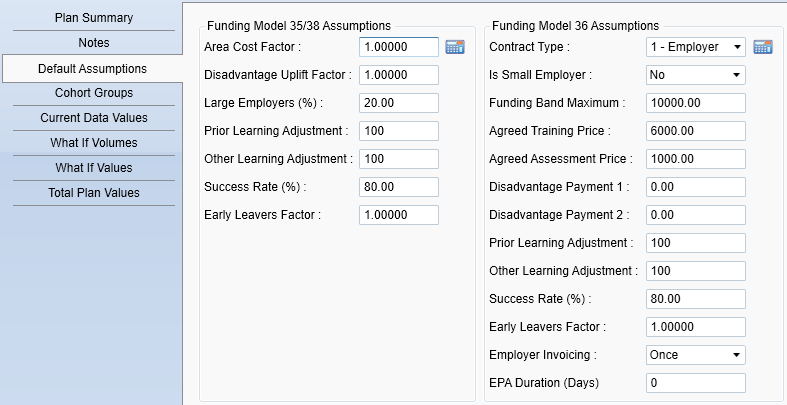Click the Area Cost Factor input field
The image size is (787, 405).
(398, 47)
